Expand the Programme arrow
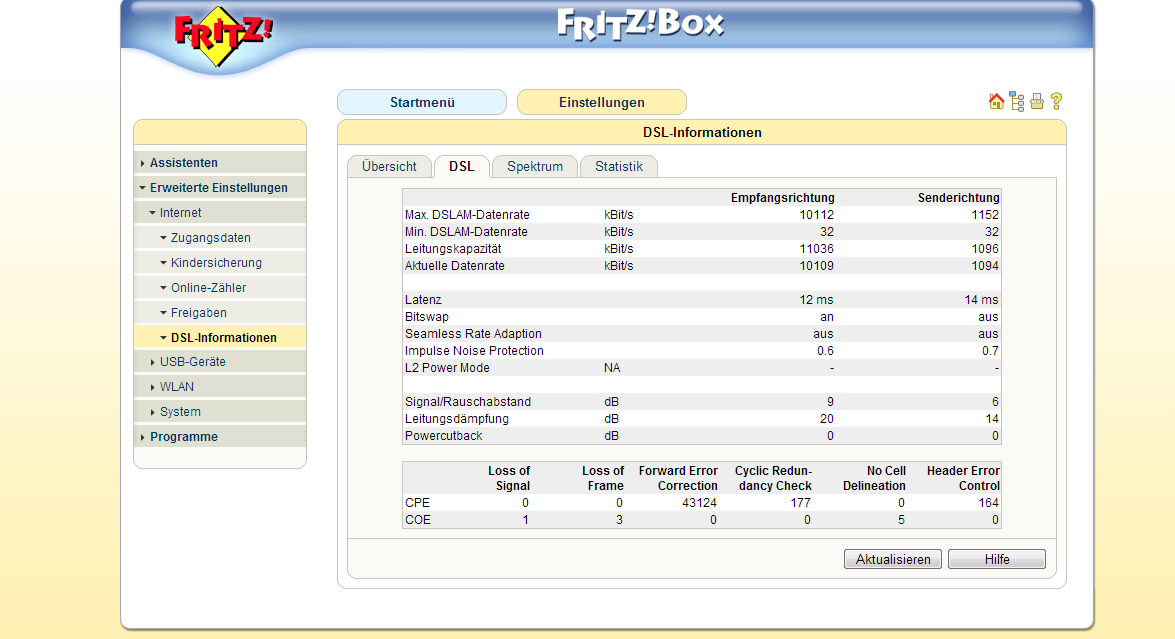Image resolution: width=1175 pixels, height=639 pixels. [142, 437]
